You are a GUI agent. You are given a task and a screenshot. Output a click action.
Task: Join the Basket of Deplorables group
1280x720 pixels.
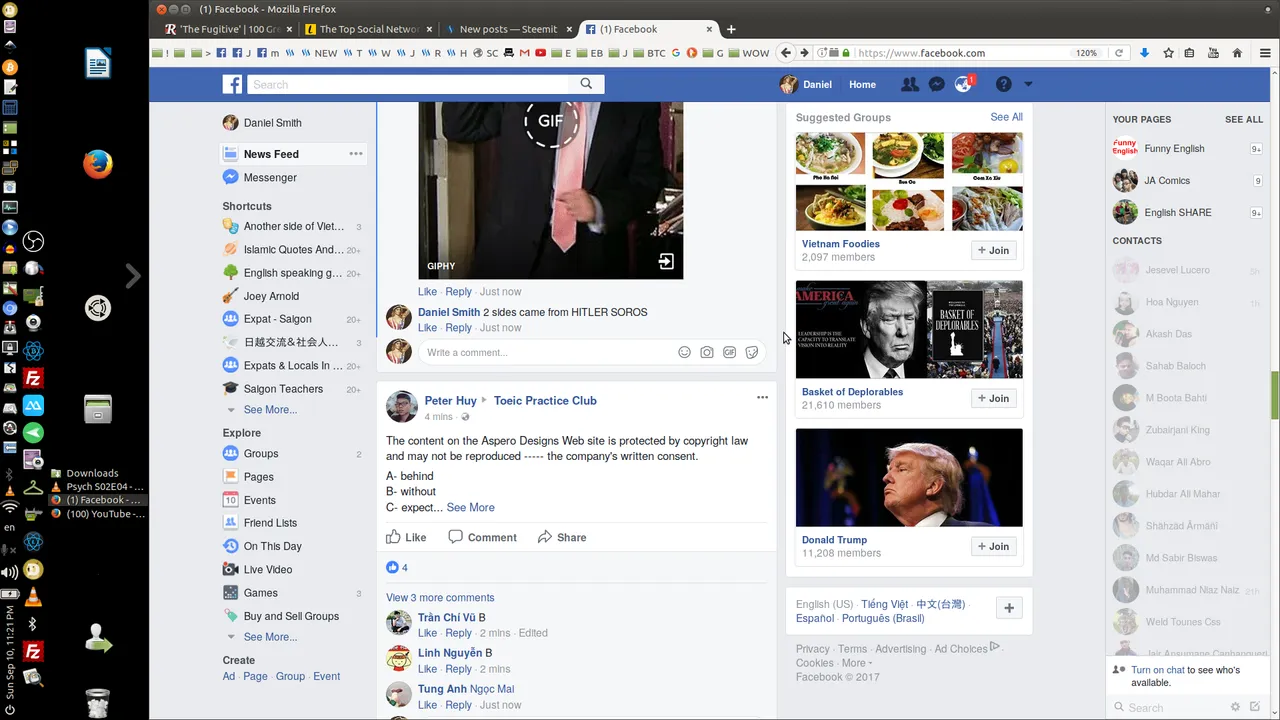[994, 398]
